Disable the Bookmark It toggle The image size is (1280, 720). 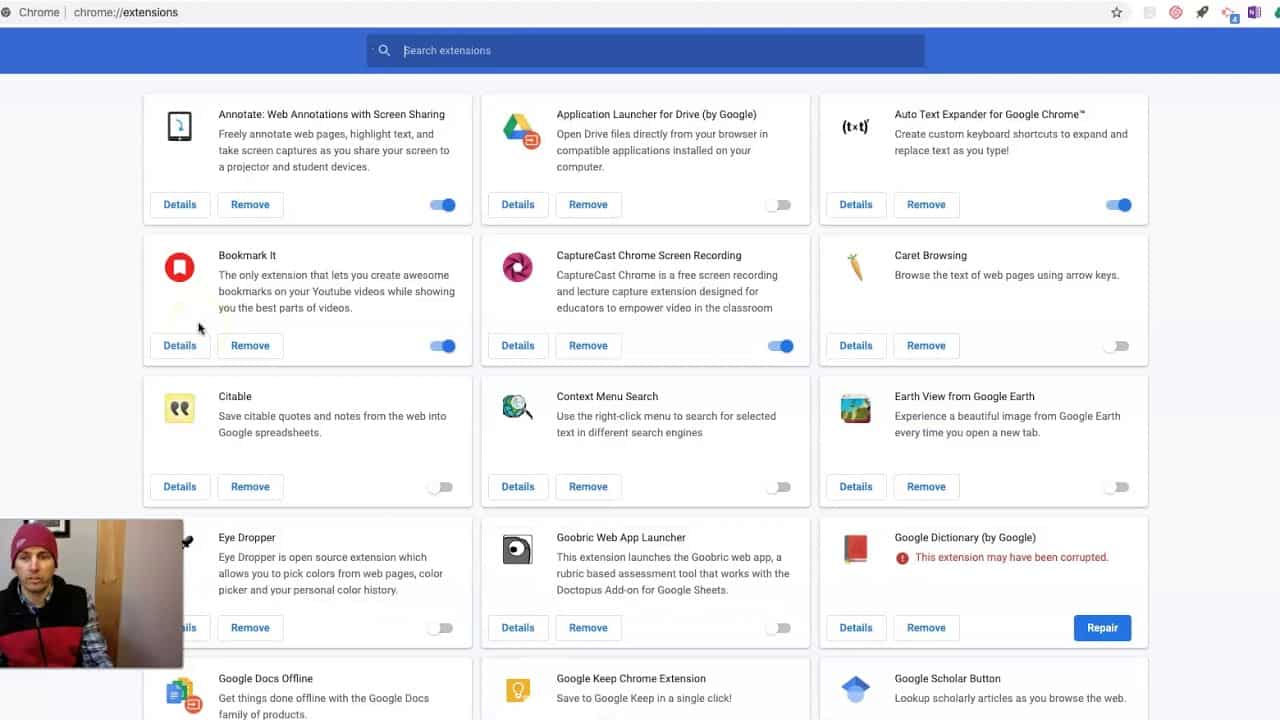coord(442,346)
